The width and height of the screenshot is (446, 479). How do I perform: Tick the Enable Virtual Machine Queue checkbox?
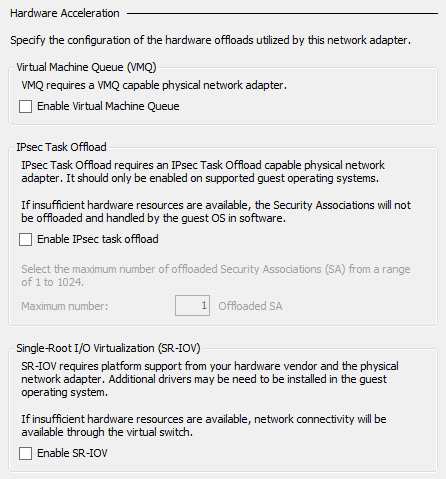tap(26, 107)
